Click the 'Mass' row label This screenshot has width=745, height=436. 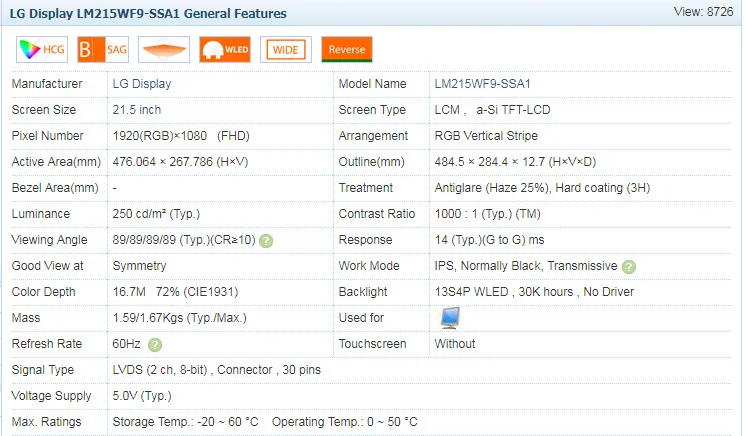26,318
